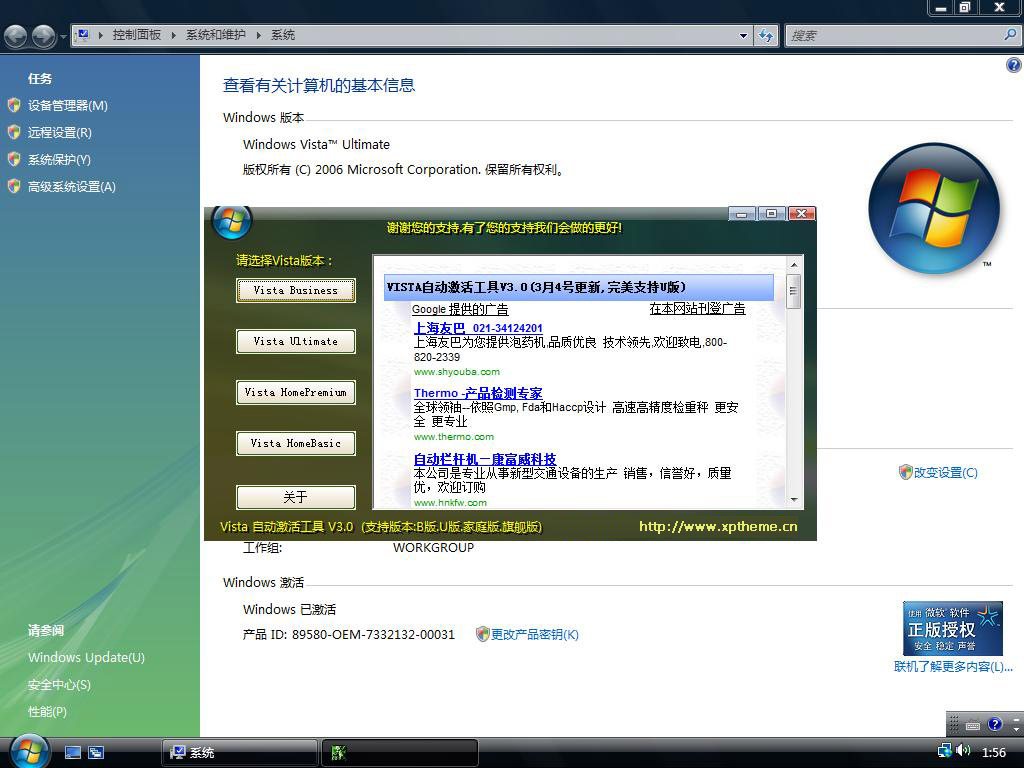Image resolution: width=1024 pixels, height=768 pixels.
Task: Click the Vista Ultimate activation button
Action: point(295,341)
